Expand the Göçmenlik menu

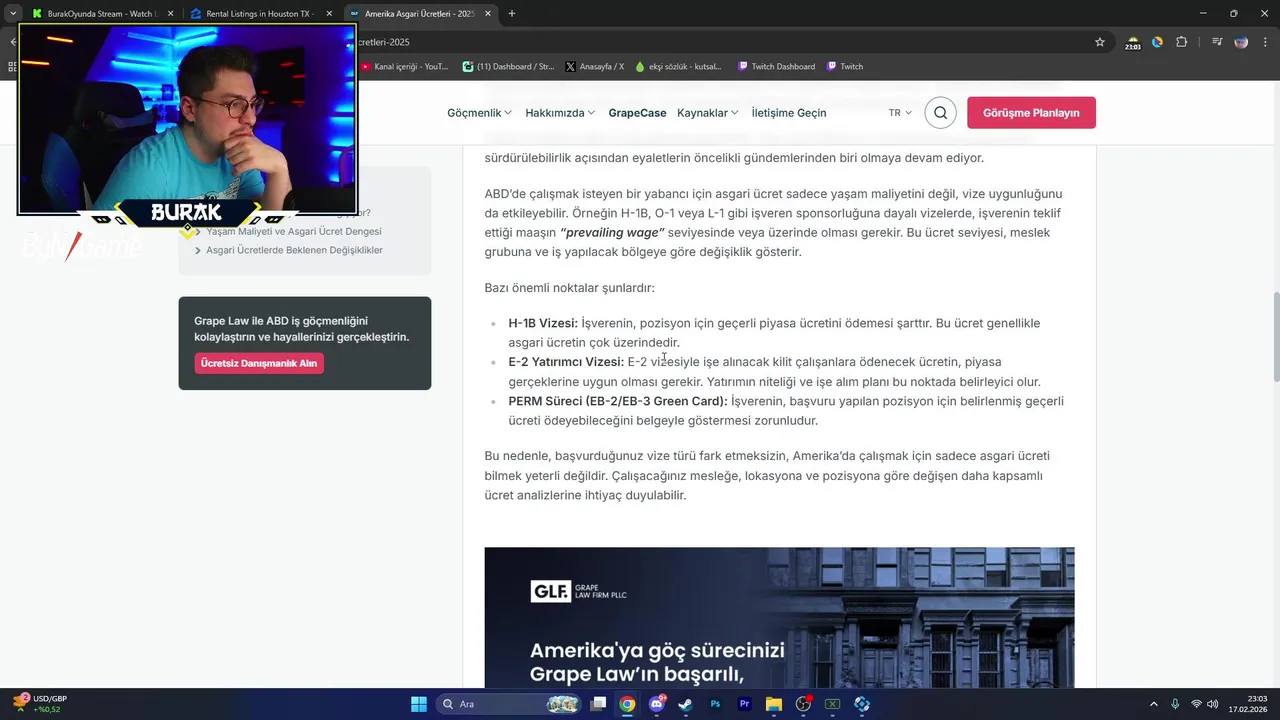(479, 113)
